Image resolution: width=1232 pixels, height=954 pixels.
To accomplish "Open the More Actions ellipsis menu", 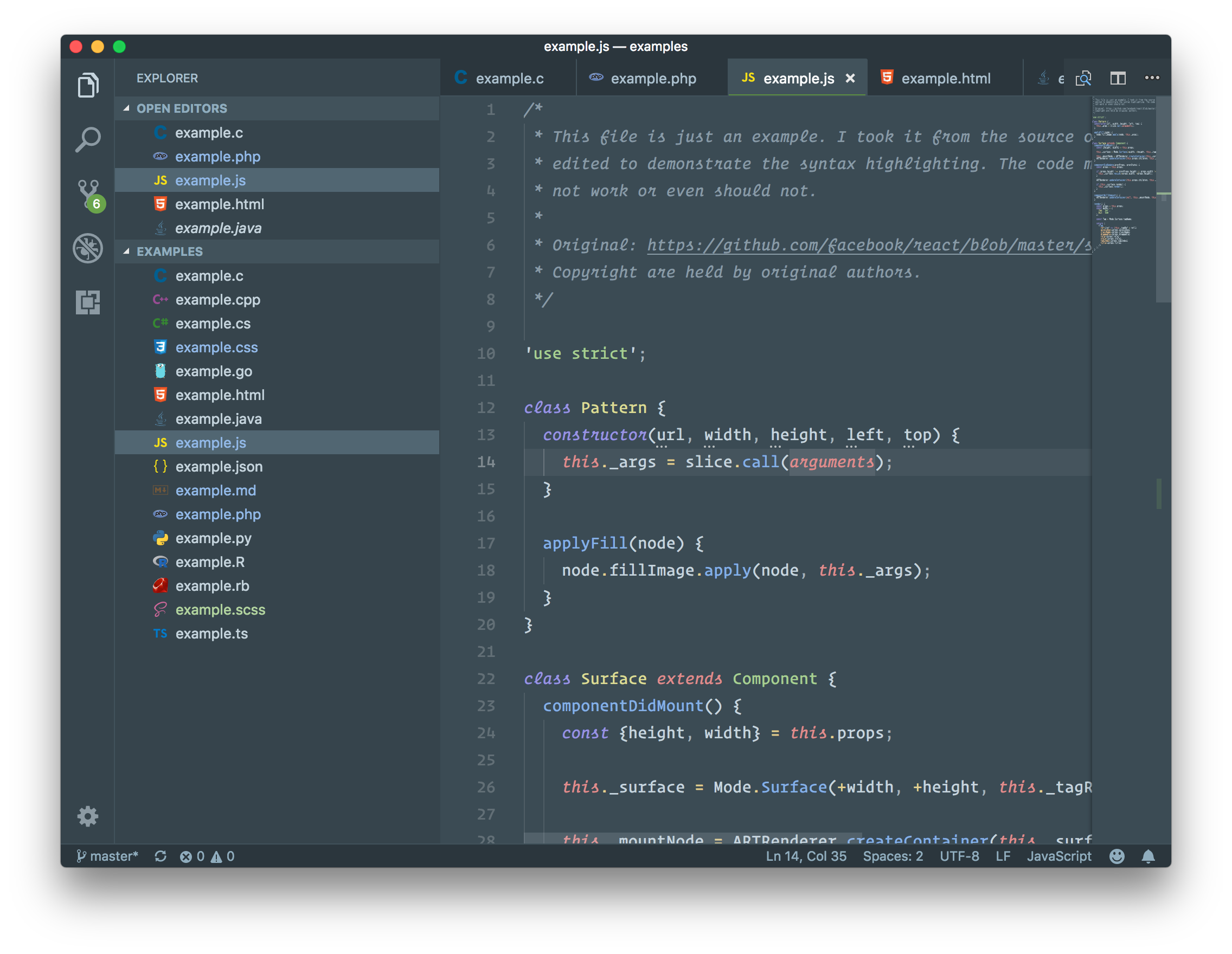I will click(1152, 78).
